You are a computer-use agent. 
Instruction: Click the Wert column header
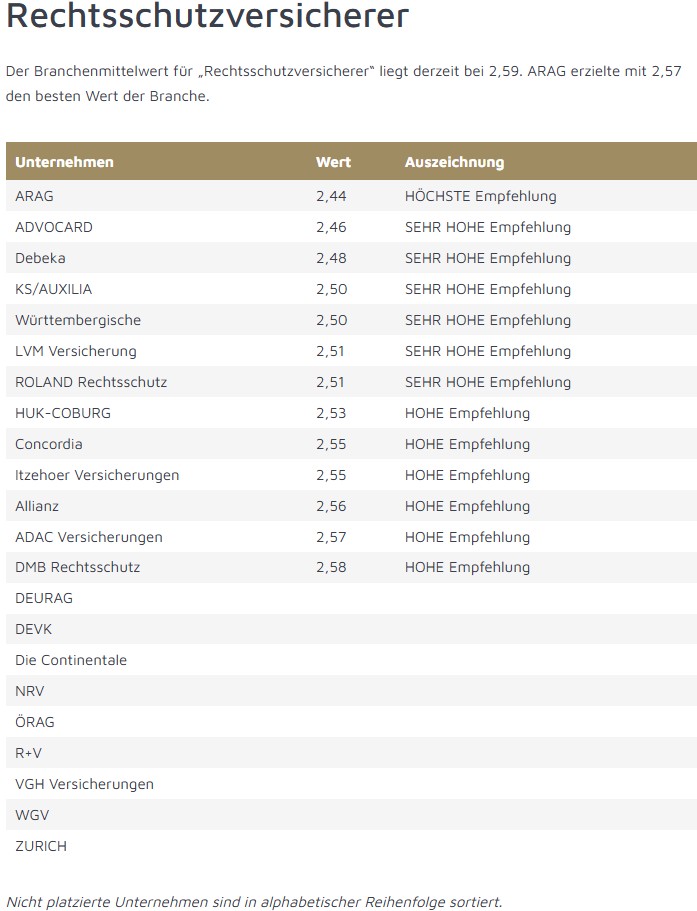click(333, 162)
